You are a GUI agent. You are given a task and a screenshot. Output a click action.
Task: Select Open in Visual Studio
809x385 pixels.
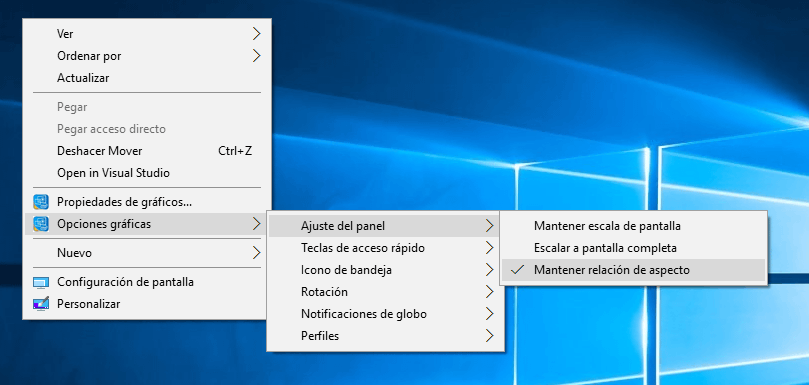(x=147, y=173)
